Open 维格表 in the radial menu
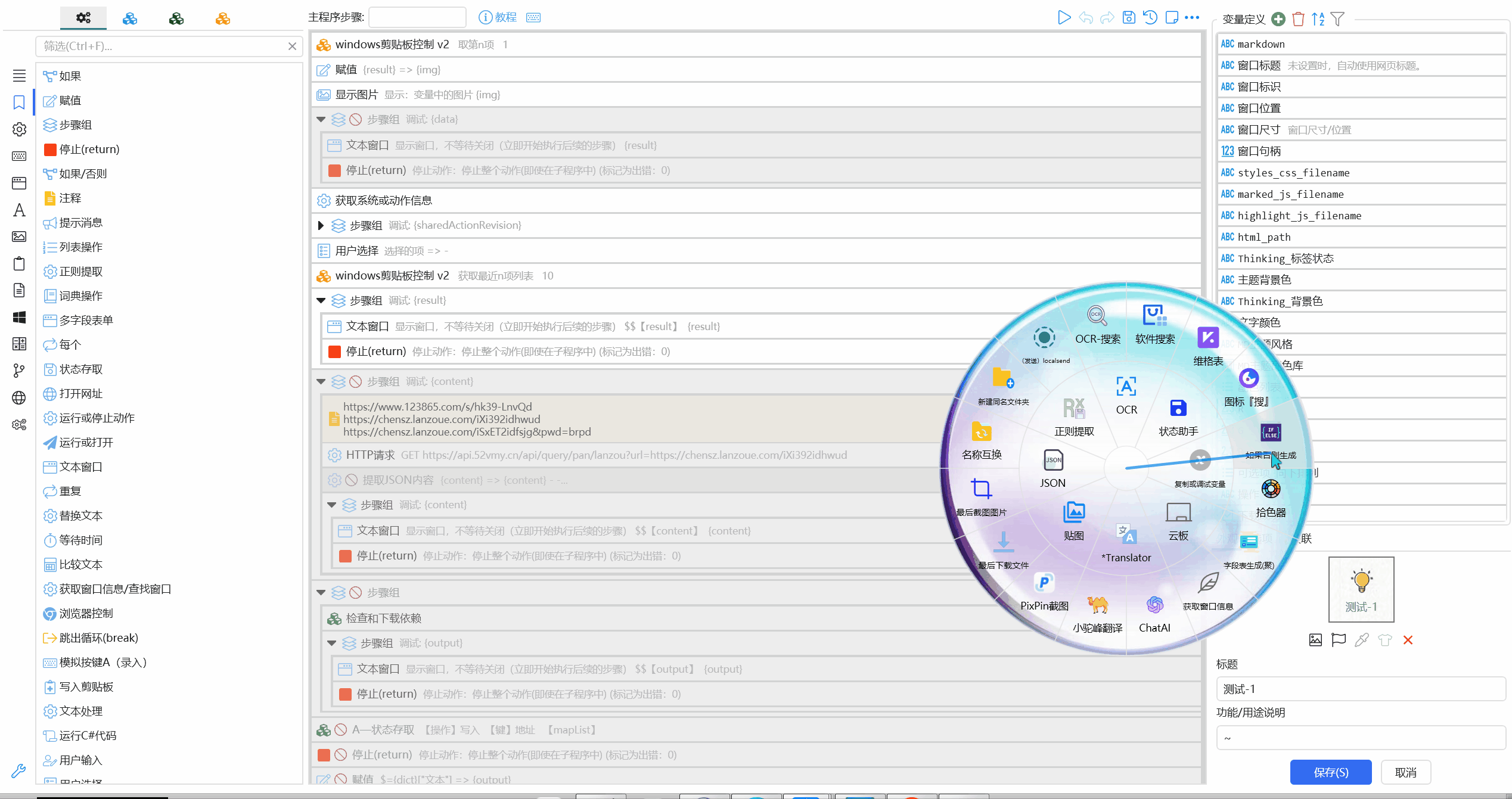This screenshot has height=799, width=1512. pos(1208,347)
